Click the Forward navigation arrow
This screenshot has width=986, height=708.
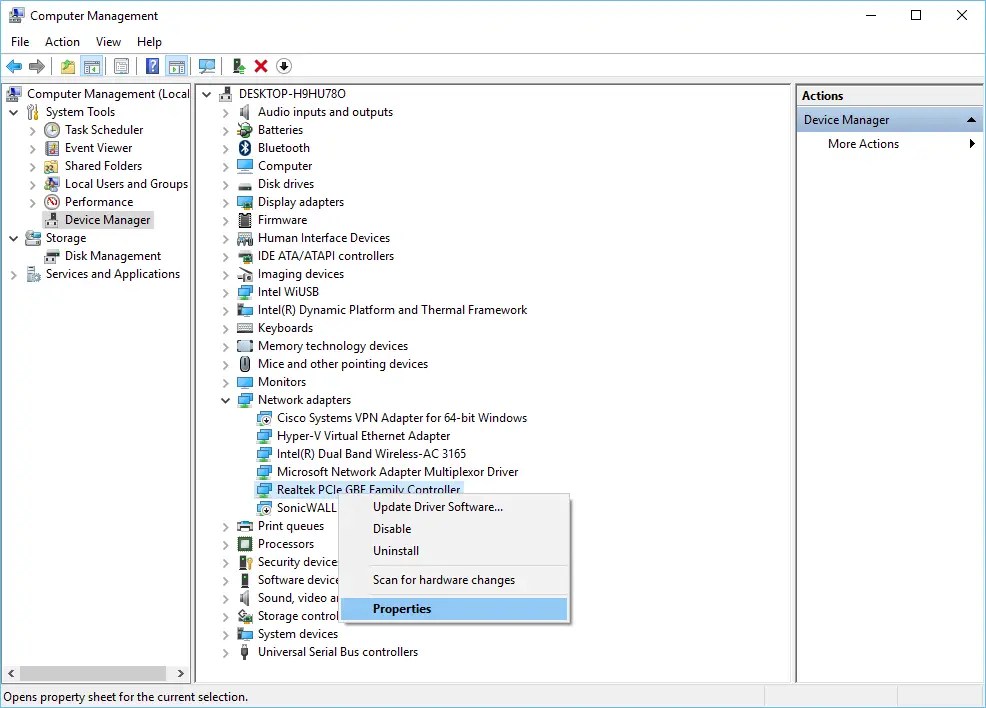[x=36, y=66]
